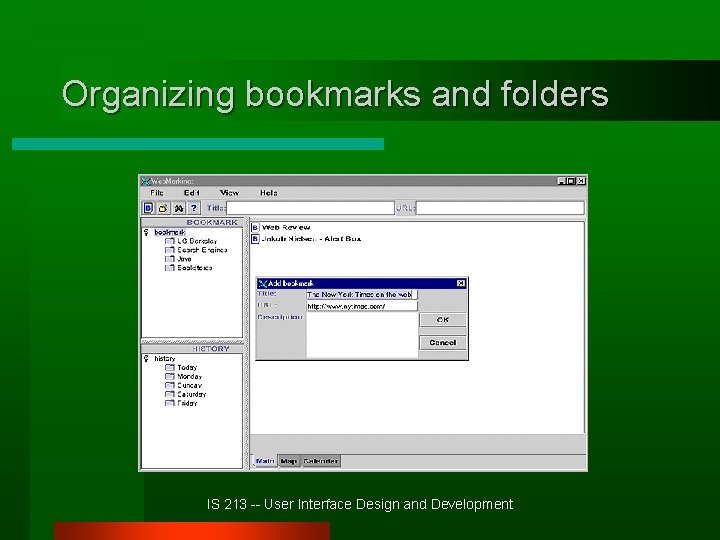Click the toolbar URL input field
The height and width of the screenshot is (540, 720).
tap(500, 208)
